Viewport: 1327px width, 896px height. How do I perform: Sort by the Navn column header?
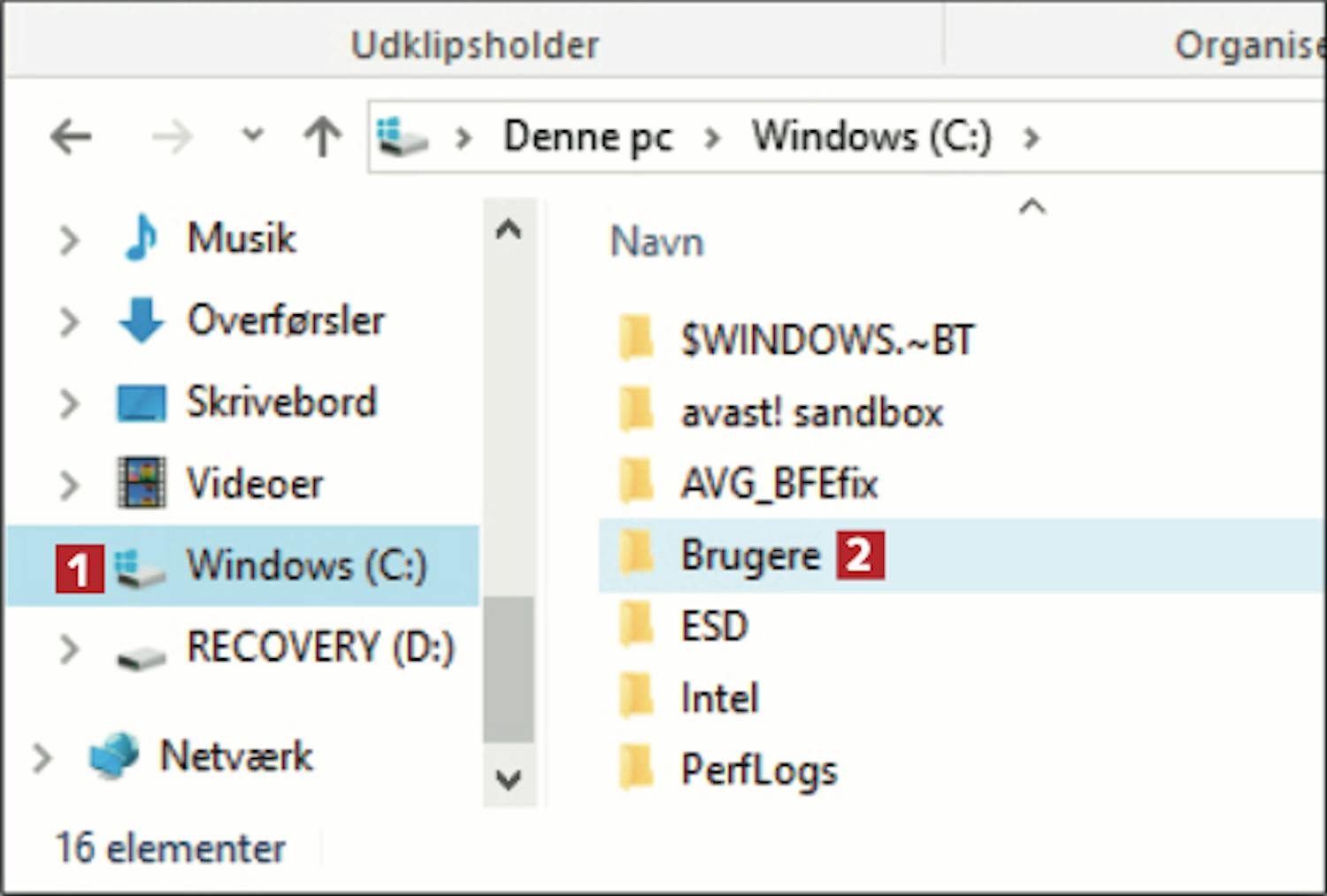(657, 242)
